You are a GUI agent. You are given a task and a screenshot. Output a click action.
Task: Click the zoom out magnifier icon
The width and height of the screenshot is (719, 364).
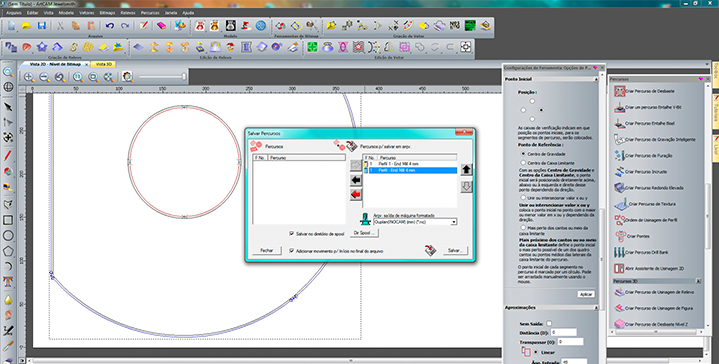pyautogui.click(x=44, y=77)
